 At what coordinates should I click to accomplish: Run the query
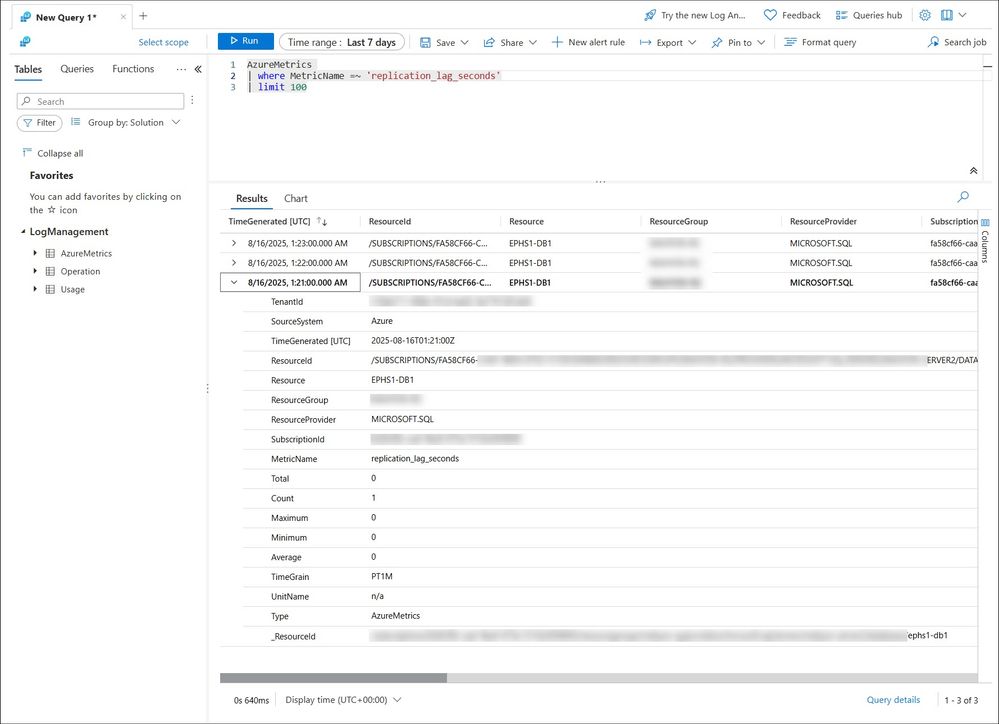245,41
